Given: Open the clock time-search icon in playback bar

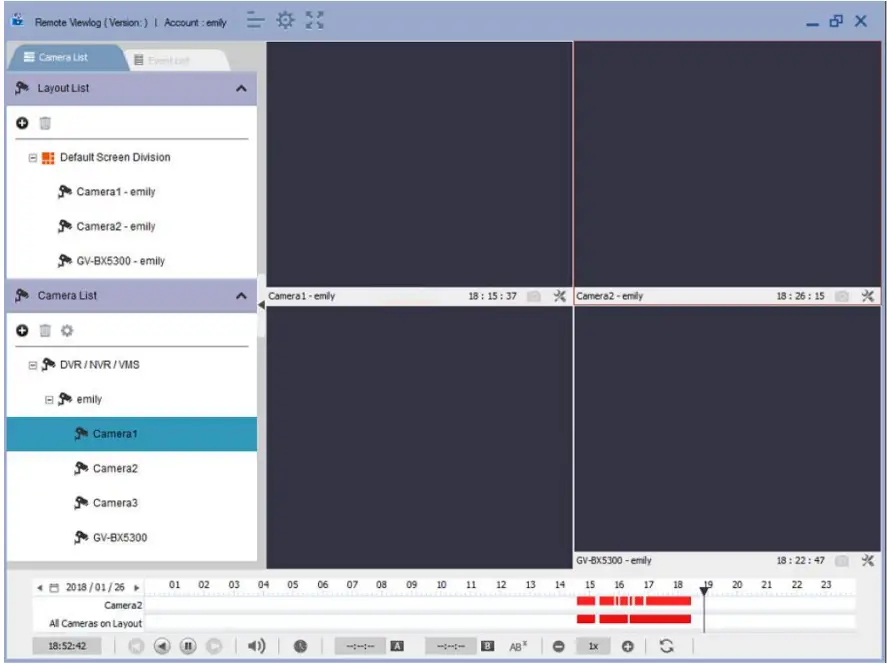Looking at the screenshot, I should point(302,648).
